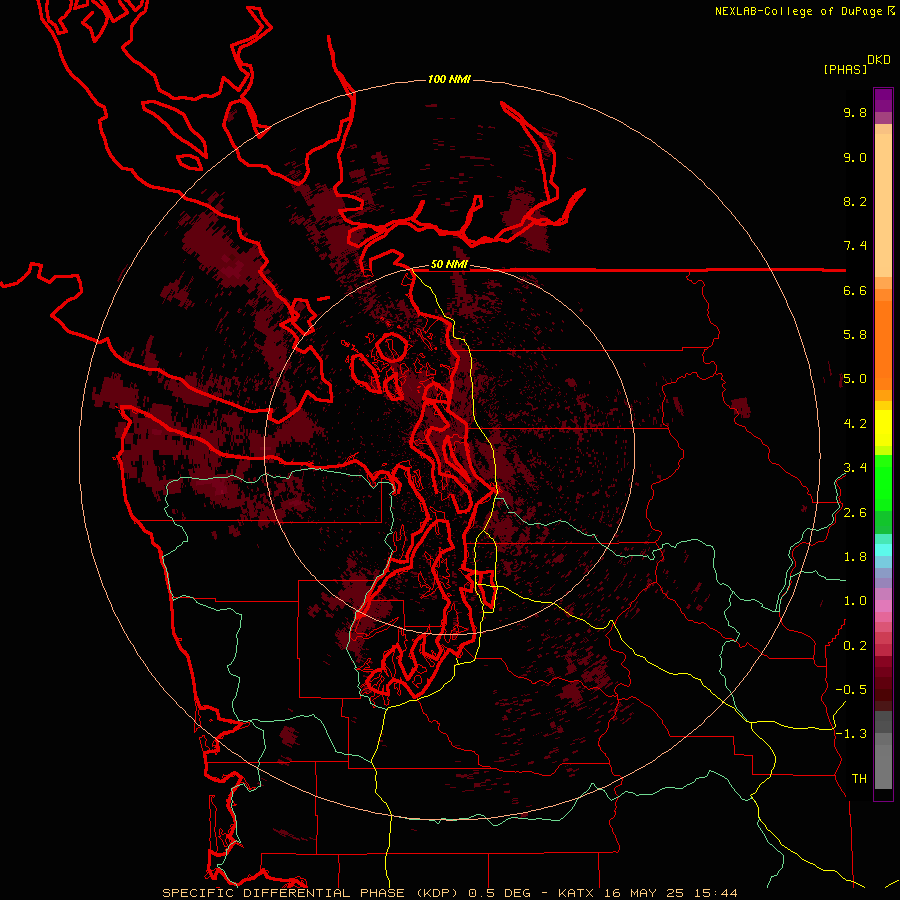Click the 1.0 scale label

(x=855, y=601)
